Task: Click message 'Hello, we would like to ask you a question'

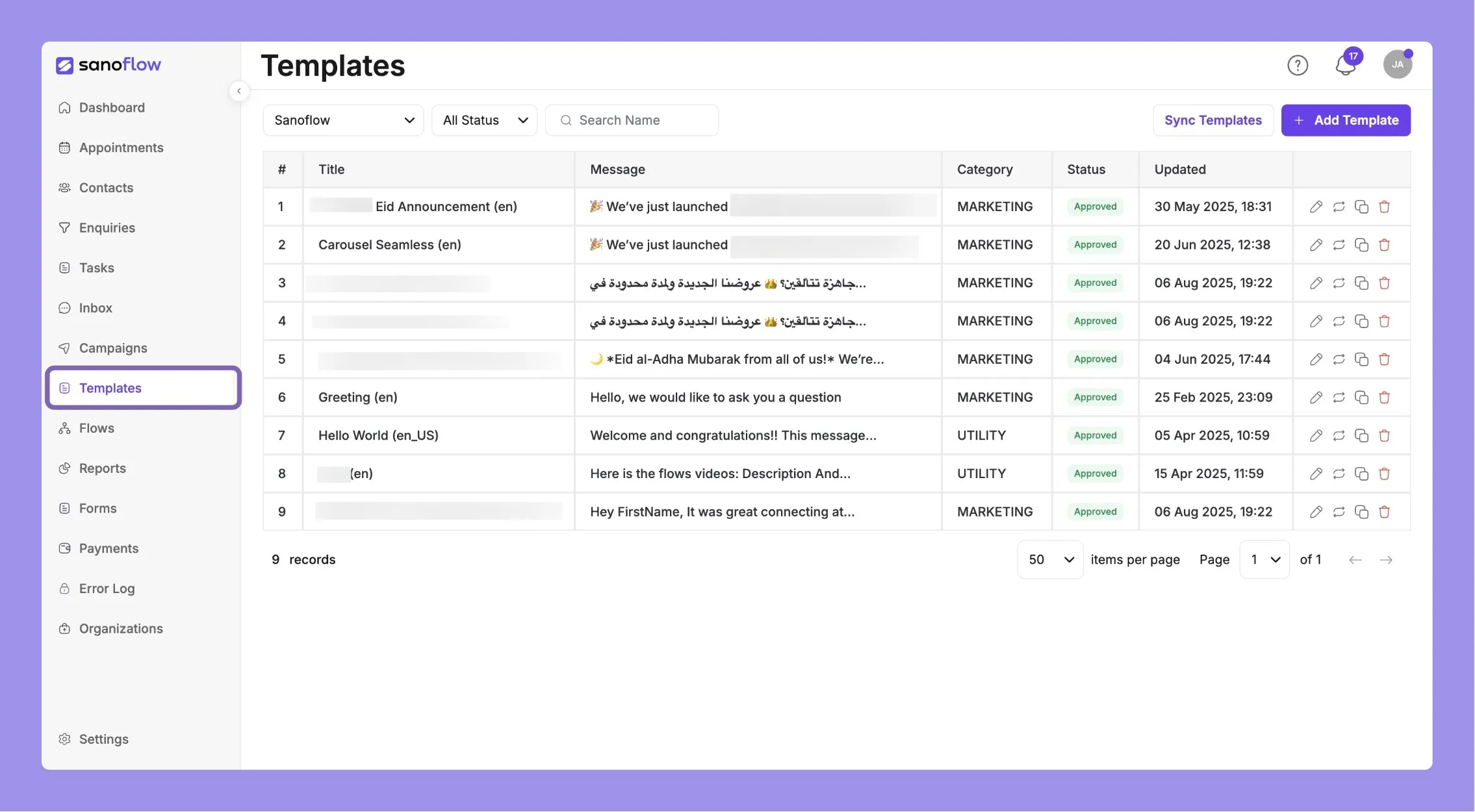Action: [715, 398]
